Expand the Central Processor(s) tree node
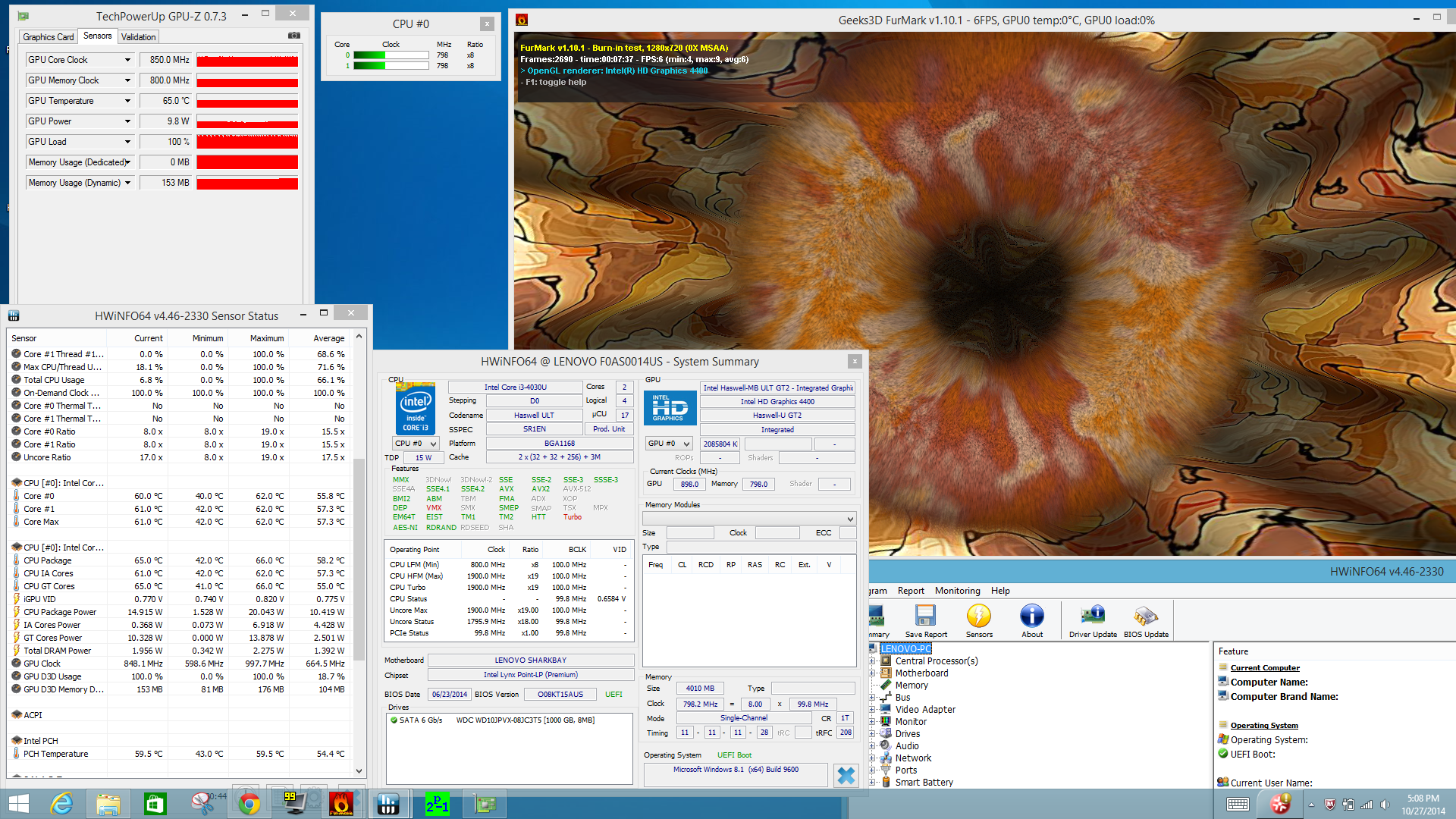1456x819 pixels. click(x=873, y=661)
